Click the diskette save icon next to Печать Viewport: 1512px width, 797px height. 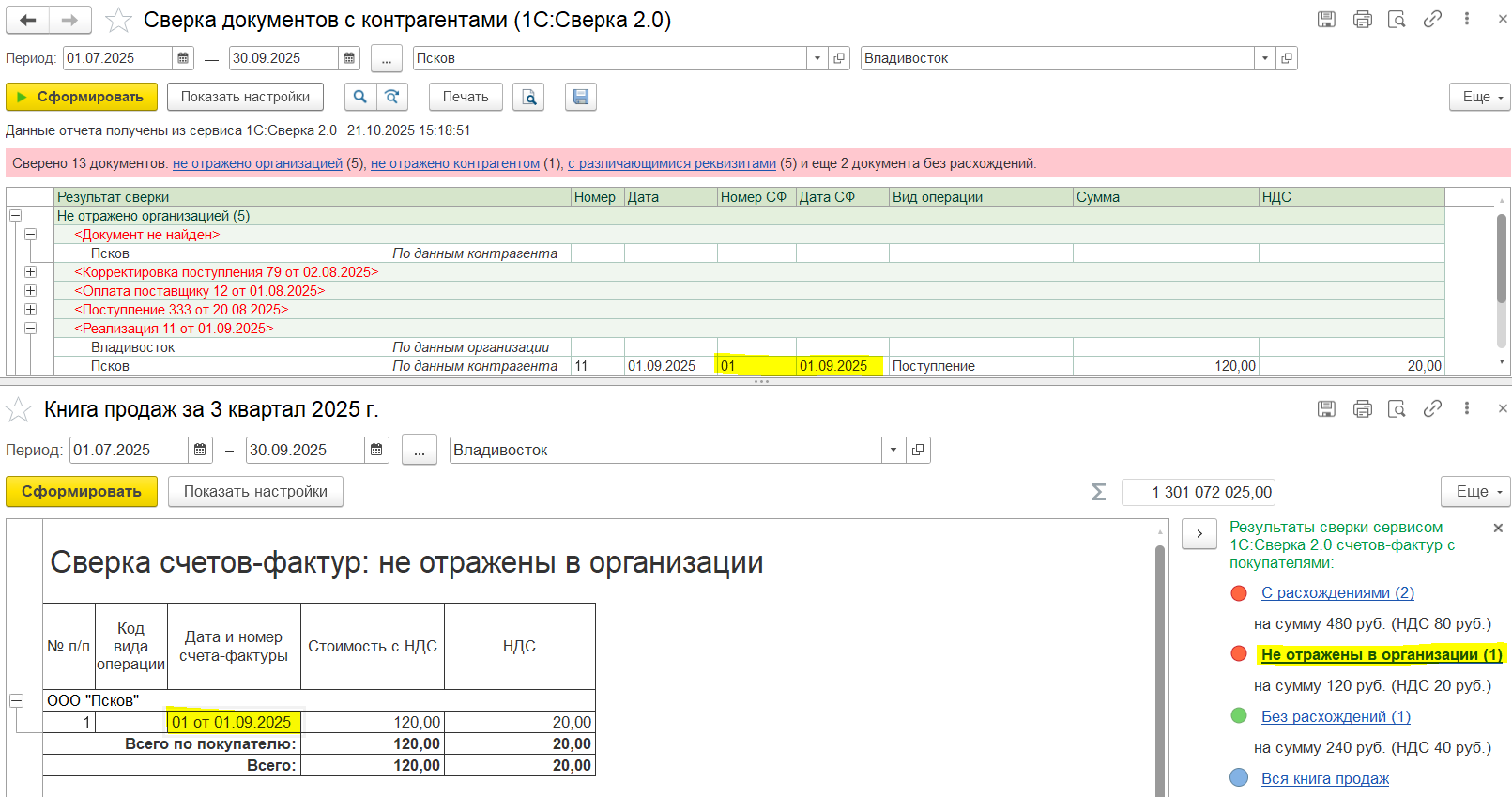581,97
